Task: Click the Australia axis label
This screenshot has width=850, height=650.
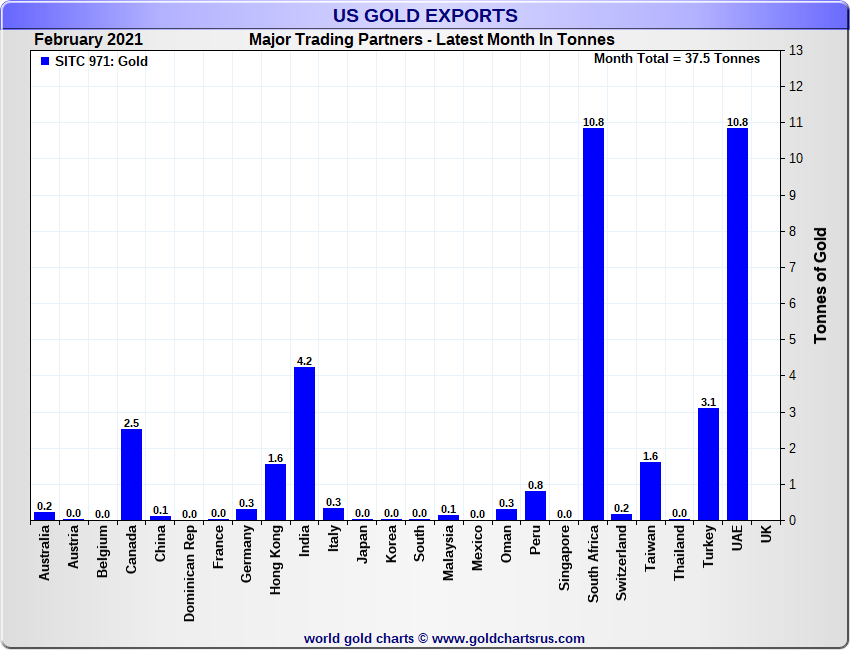Action: (44, 553)
